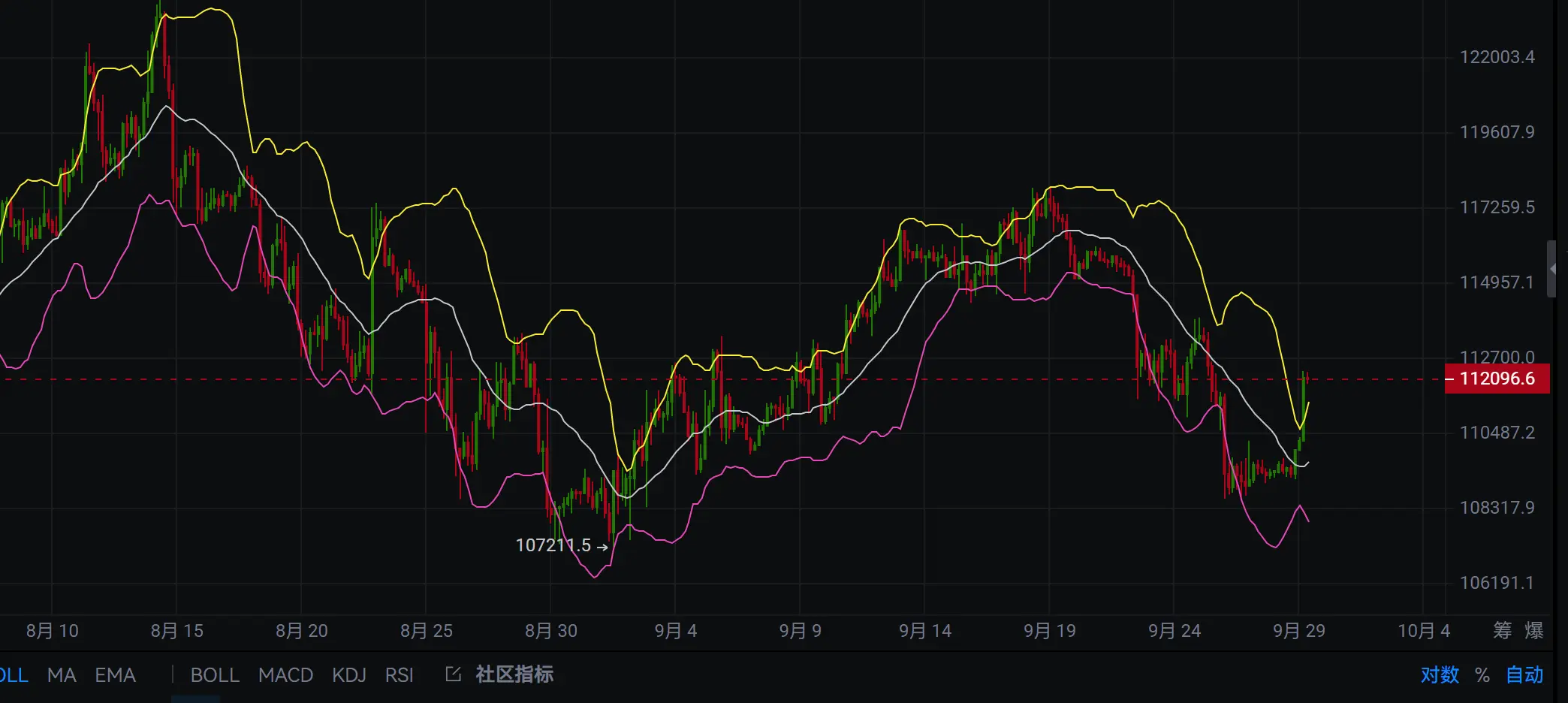
Task: Switch main indicator to MA
Action: [x=62, y=674]
